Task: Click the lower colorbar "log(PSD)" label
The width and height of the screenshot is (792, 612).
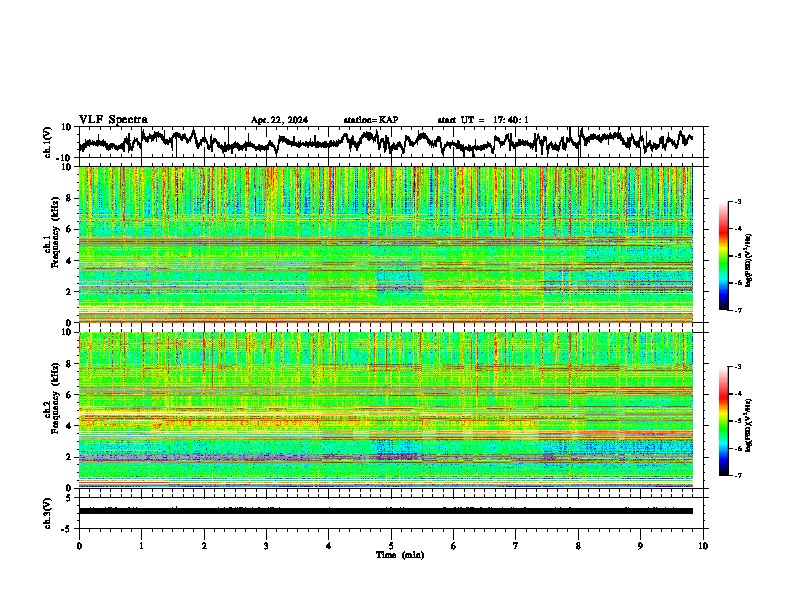Action: pos(749,425)
